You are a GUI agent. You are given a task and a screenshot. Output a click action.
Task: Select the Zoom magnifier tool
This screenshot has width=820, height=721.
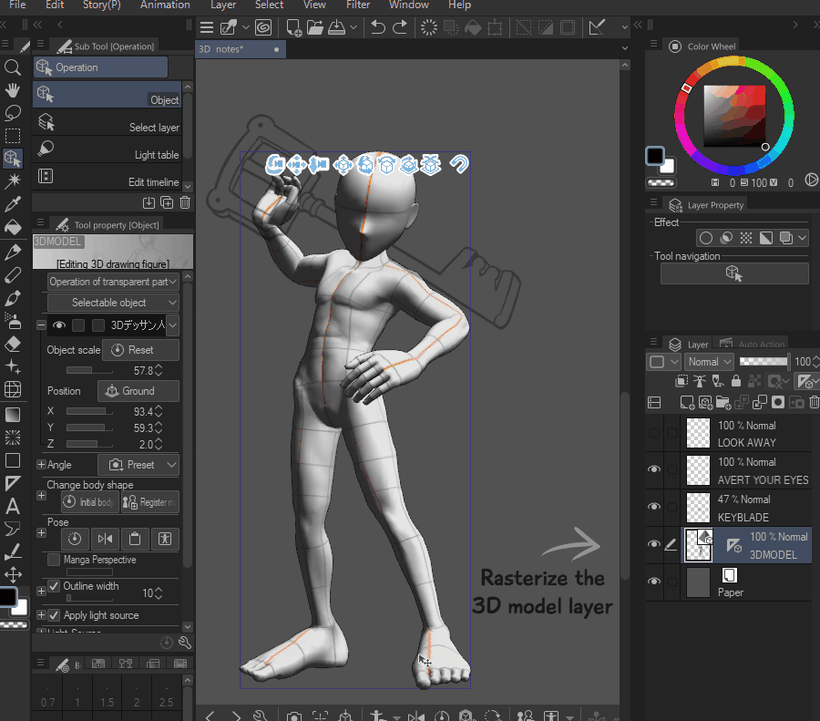coord(12,67)
